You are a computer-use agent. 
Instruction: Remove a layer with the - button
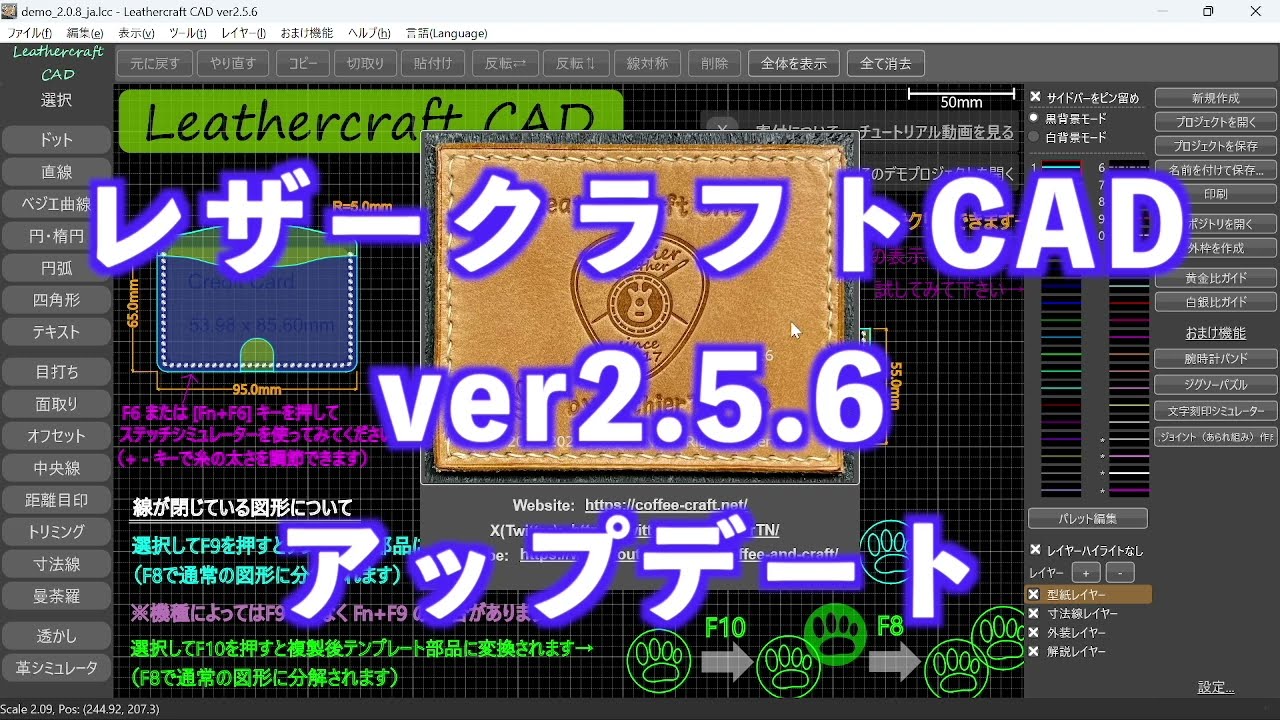pos(1120,573)
